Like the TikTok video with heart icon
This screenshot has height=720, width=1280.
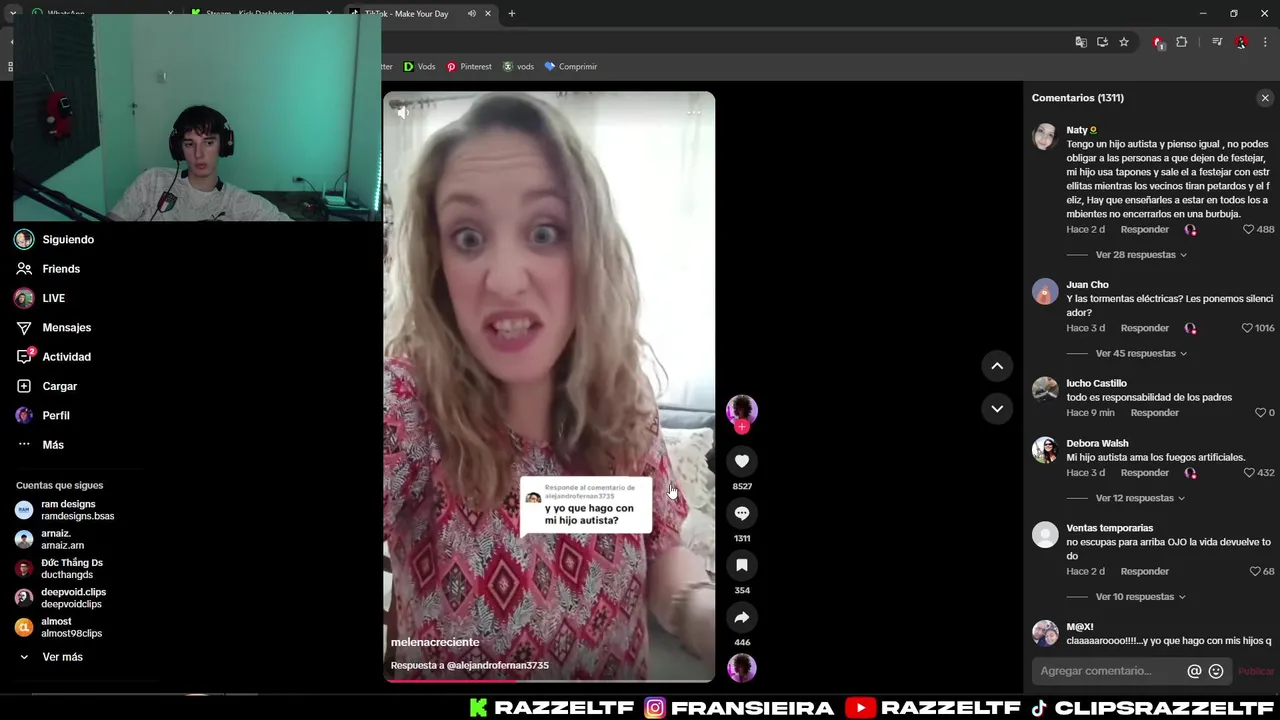[x=742, y=461]
